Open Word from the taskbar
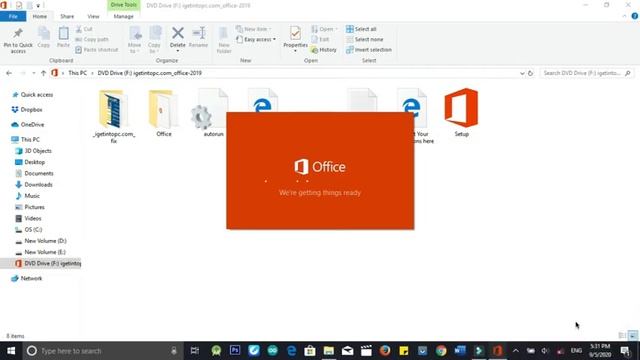Image resolution: width=640 pixels, height=360 pixels. click(x=460, y=351)
